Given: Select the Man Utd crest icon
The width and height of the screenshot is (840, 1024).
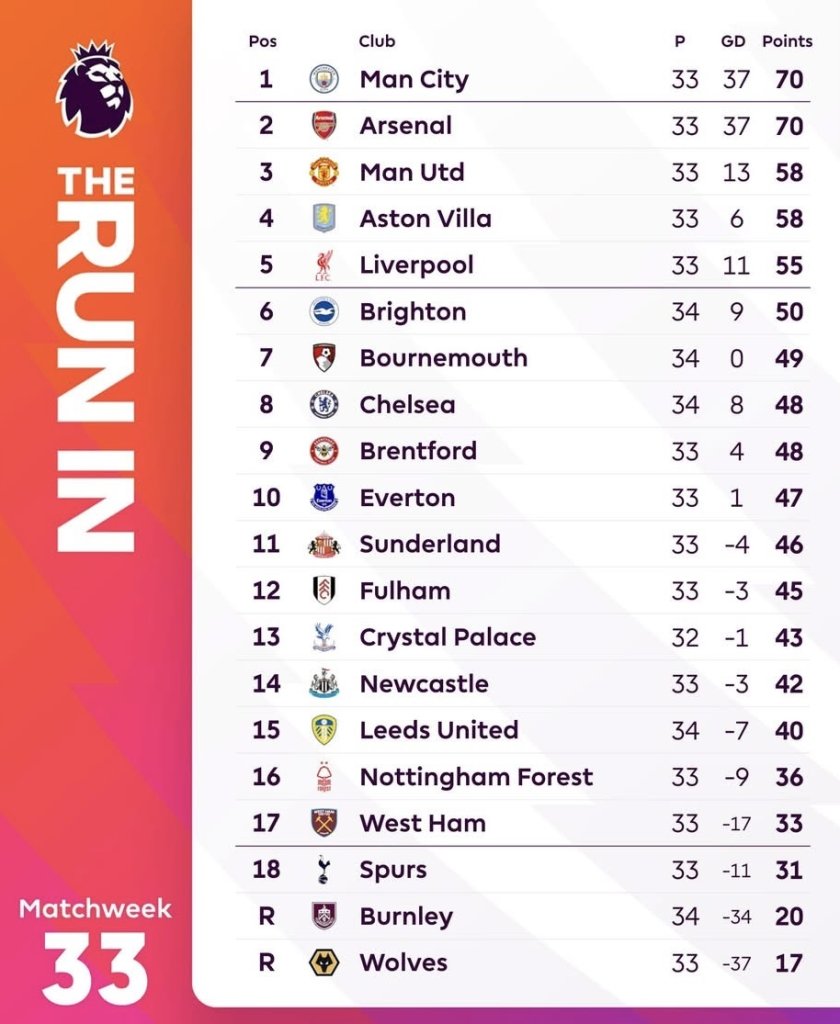Looking at the screenshot, I should (x=323, y=172).
